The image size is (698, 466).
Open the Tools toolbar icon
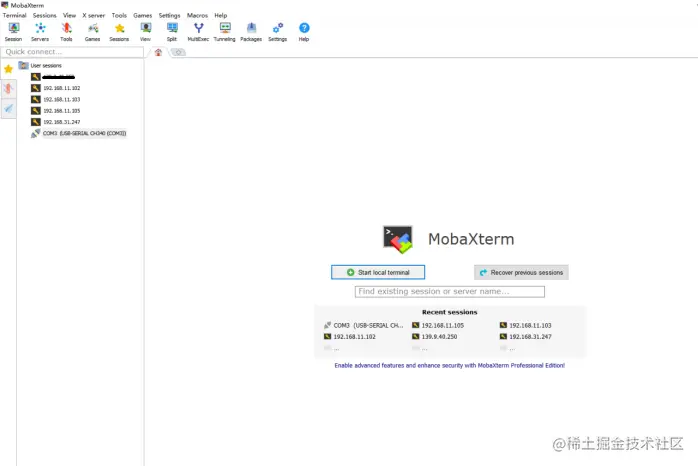(x=66, y=32)
